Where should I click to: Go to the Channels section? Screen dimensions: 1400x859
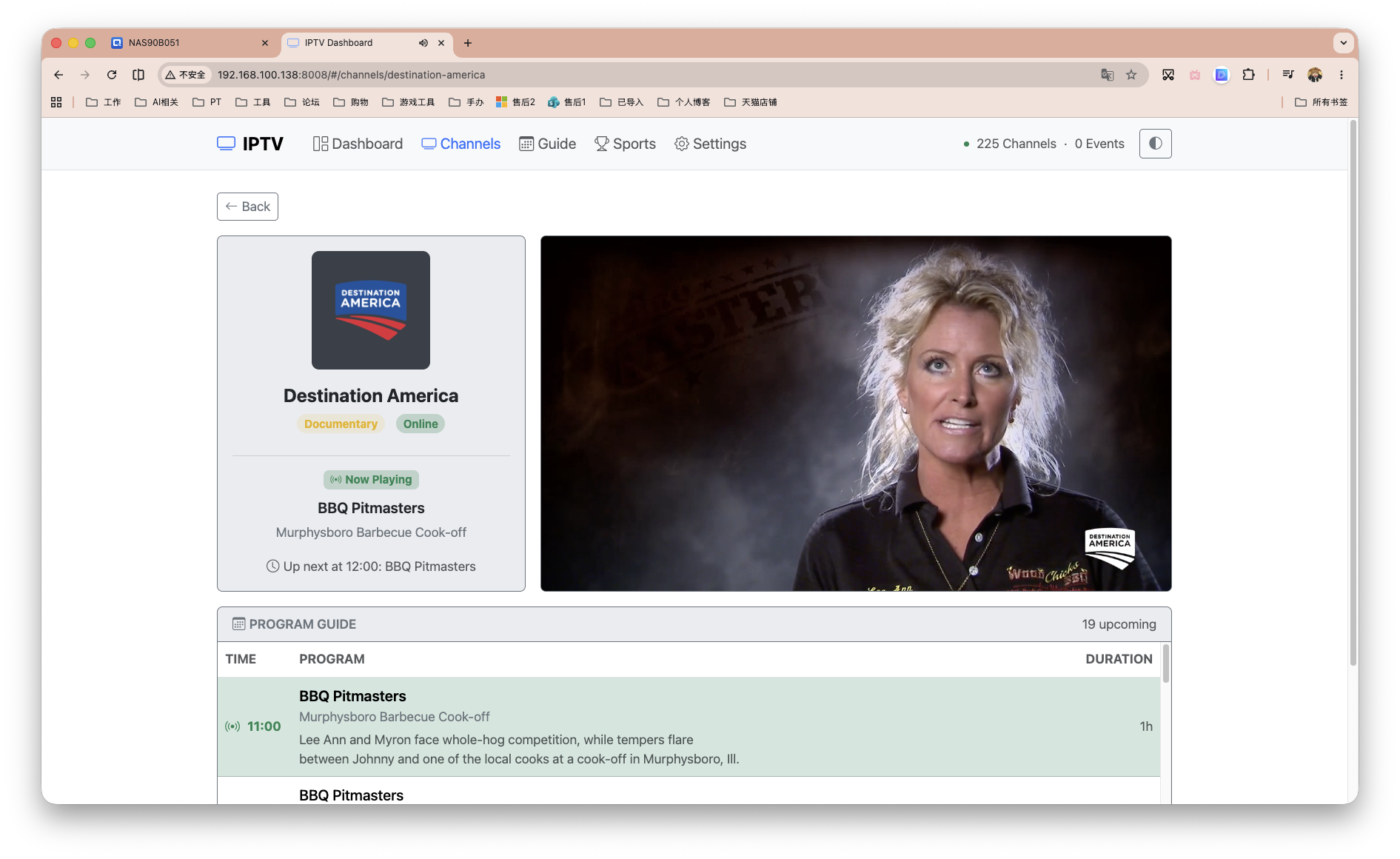(x=461, y=144)
